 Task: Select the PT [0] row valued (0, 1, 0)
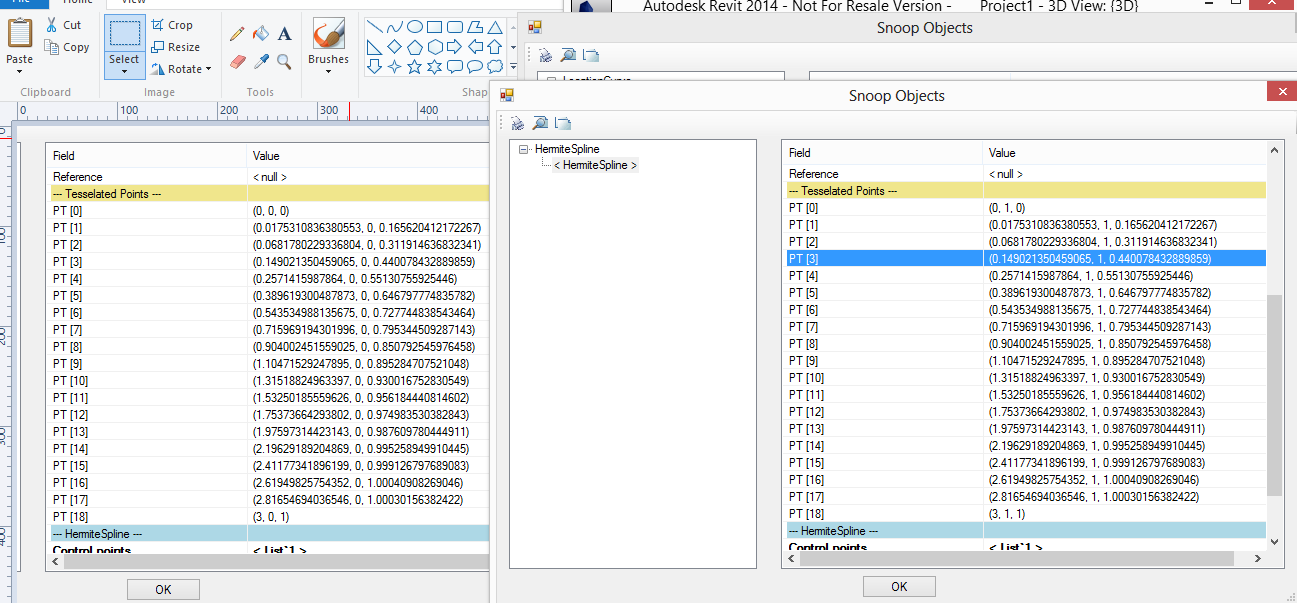1024,207
